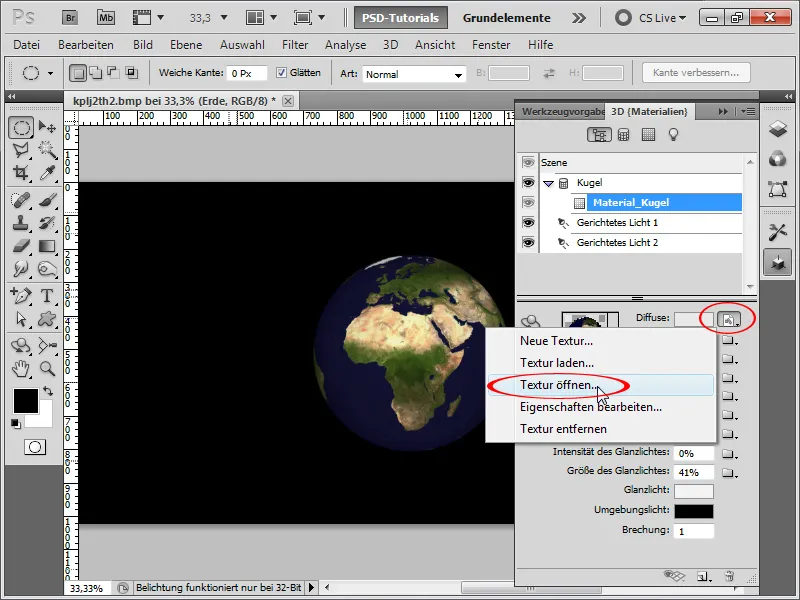Open the Art dropdown set to Normal
800x600 pixels.
[414, 74]
